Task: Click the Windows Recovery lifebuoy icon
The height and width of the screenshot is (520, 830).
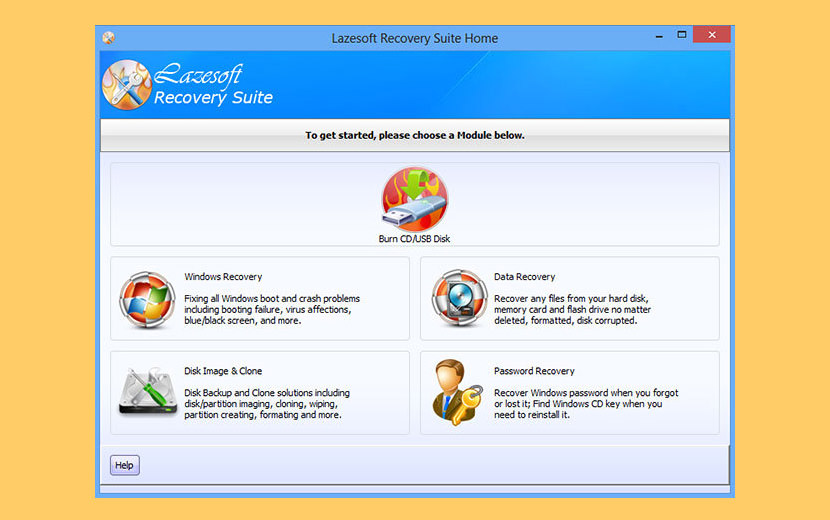Action: click(147, 300)
